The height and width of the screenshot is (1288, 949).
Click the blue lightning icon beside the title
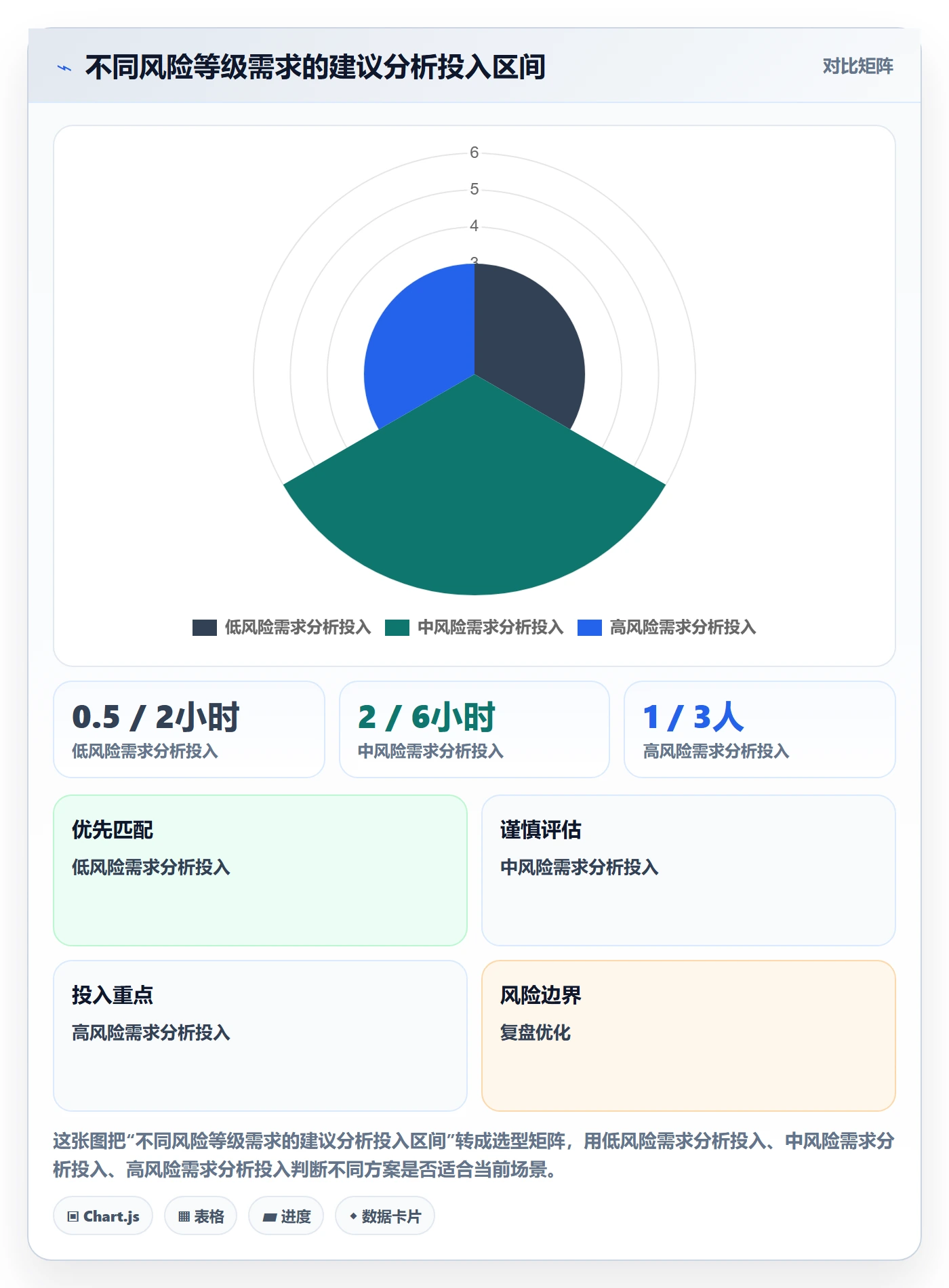64,68
